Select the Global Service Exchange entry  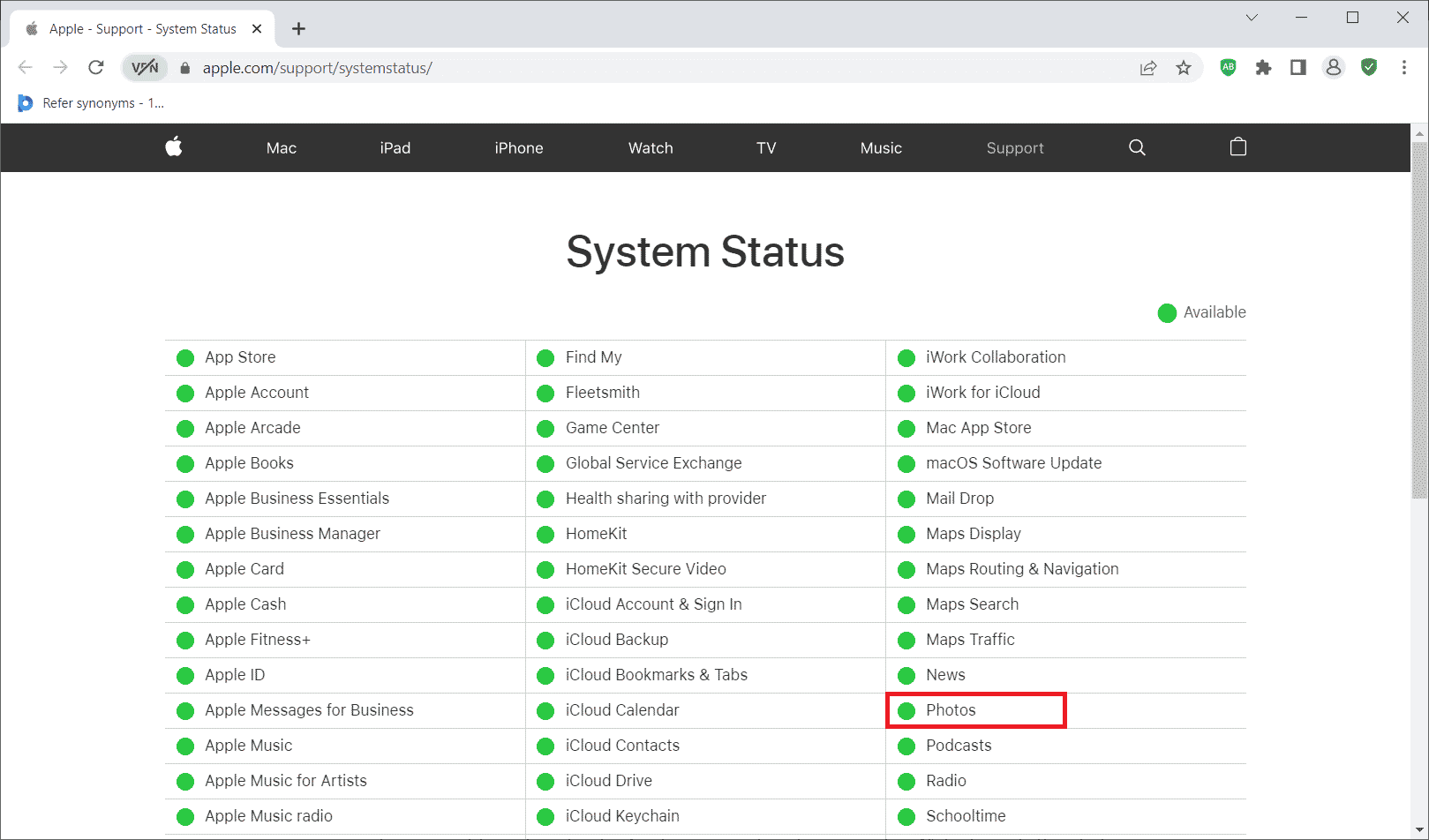coord(654,463)
